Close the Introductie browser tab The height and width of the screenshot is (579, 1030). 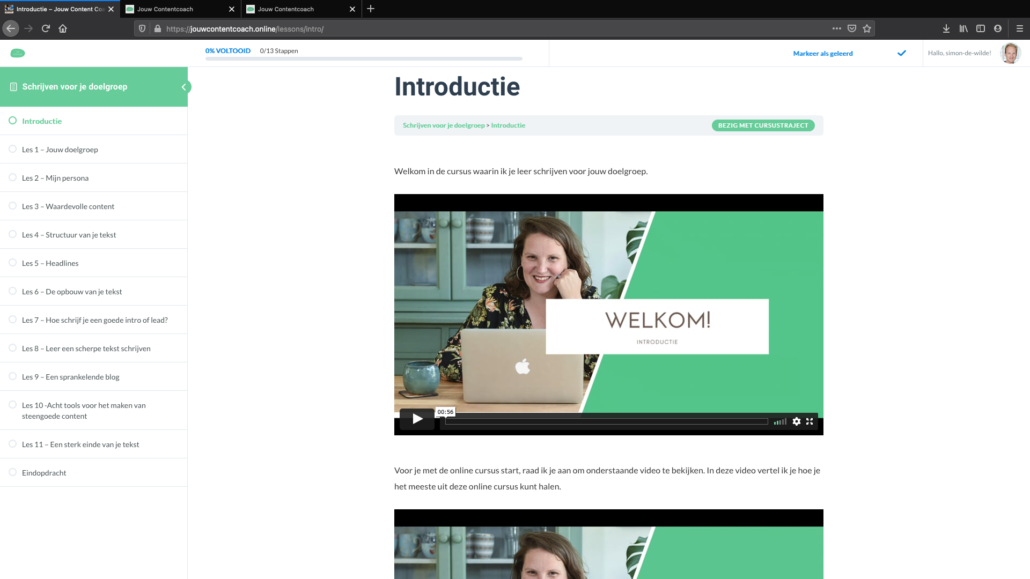pos(110,9)
